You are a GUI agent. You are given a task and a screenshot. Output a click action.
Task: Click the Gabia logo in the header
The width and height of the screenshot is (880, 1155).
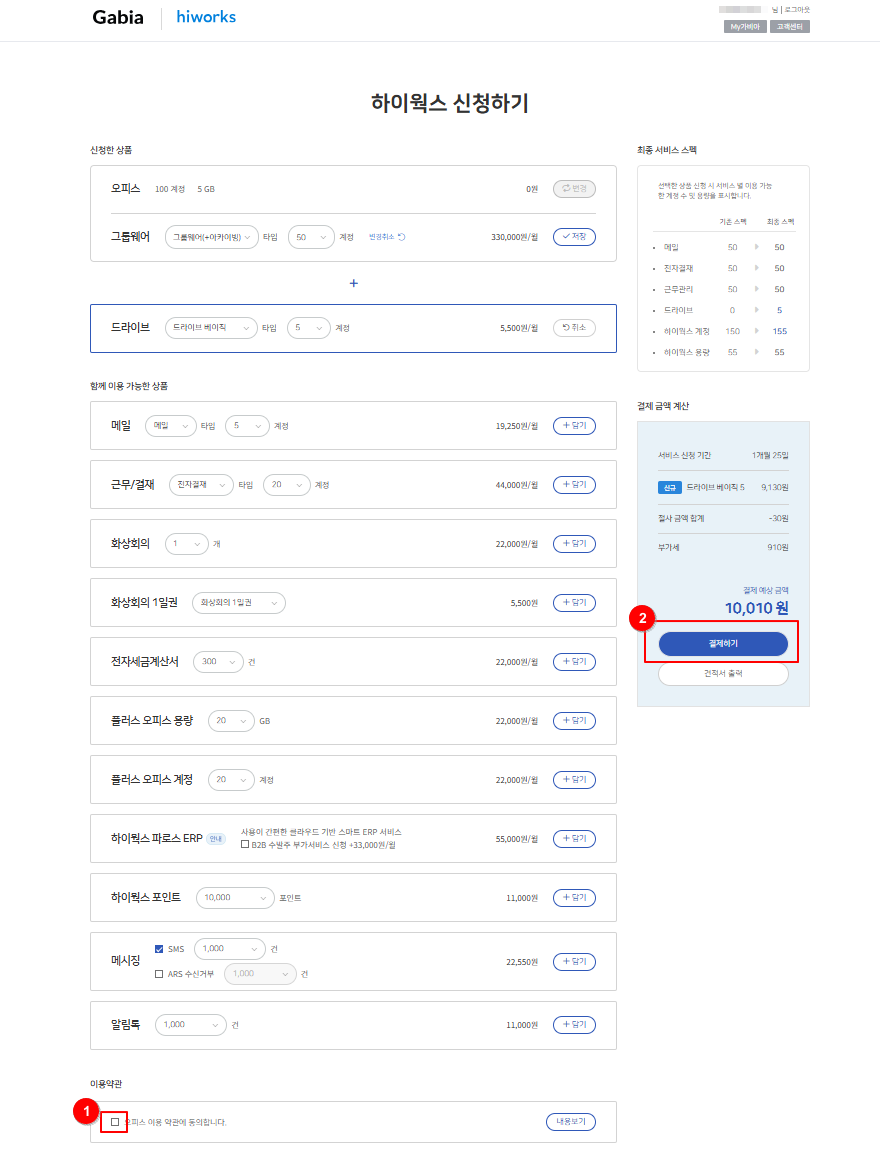pos(118,18)
